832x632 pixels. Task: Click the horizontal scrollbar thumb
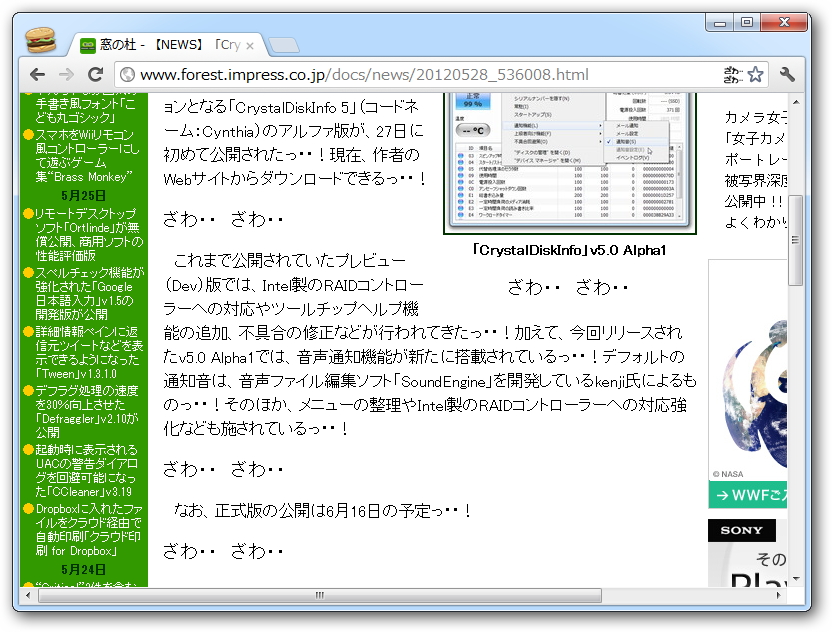tap(320, 595)
